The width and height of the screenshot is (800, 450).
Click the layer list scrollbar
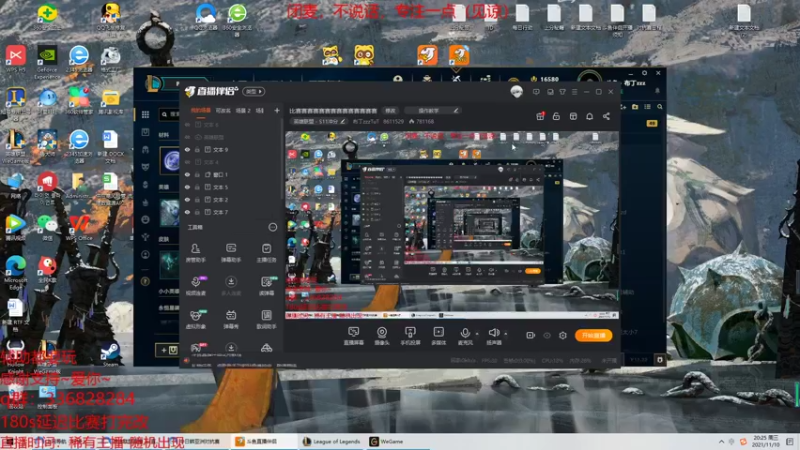tap(282, 158)
